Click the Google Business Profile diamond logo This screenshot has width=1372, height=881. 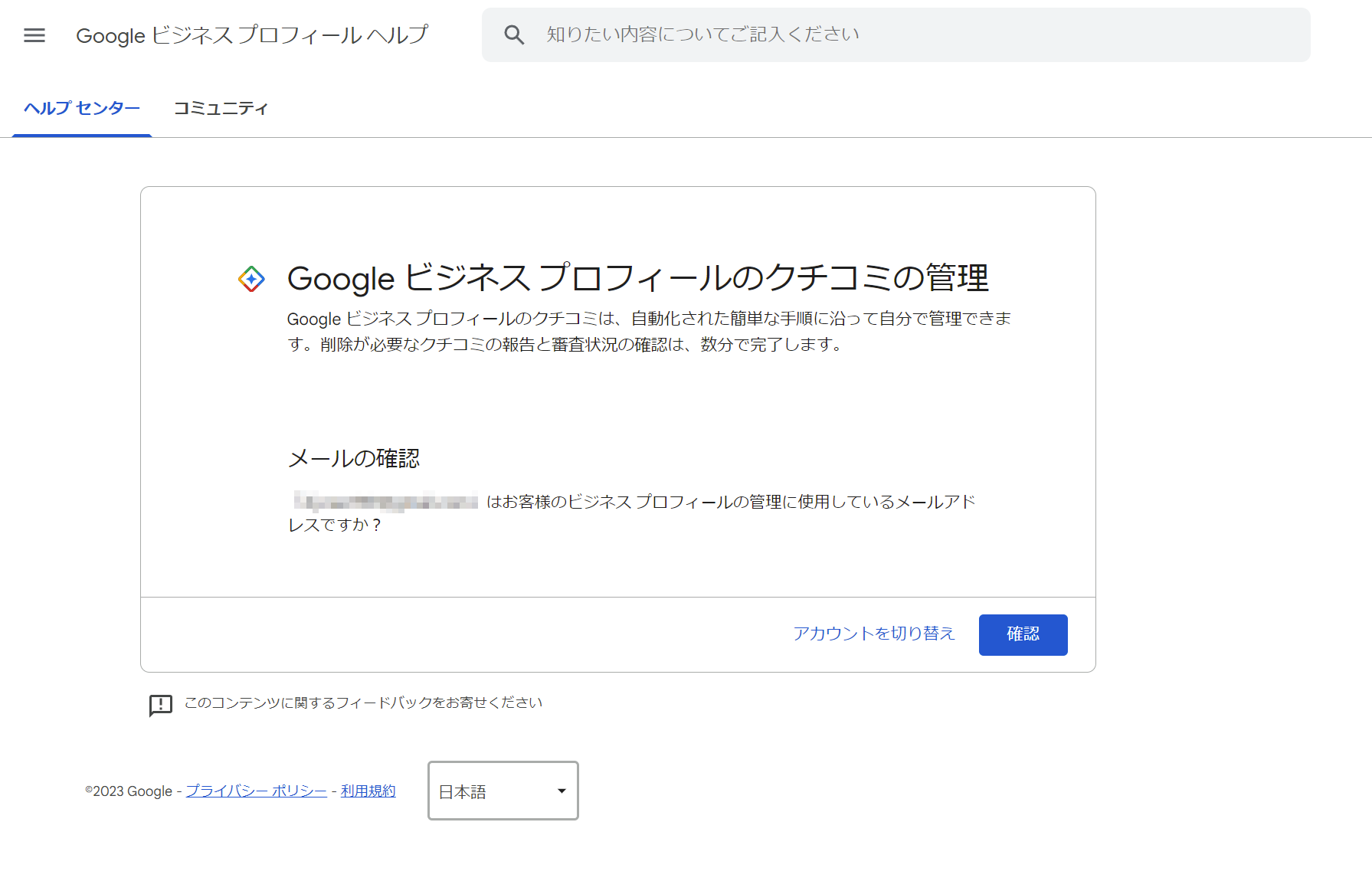coord(251,279)
